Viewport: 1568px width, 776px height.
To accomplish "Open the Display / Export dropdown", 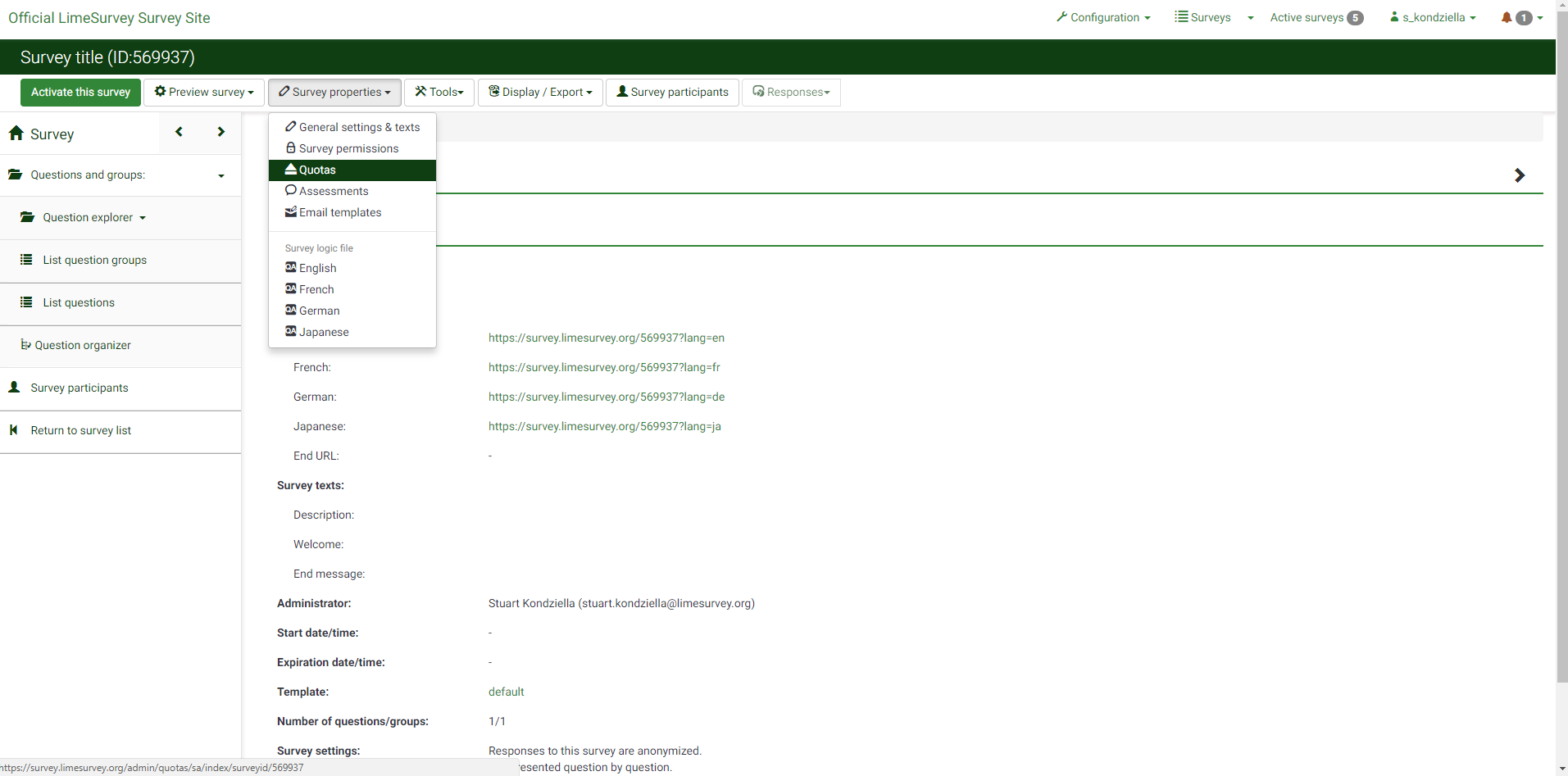I will tap(540, 92).
